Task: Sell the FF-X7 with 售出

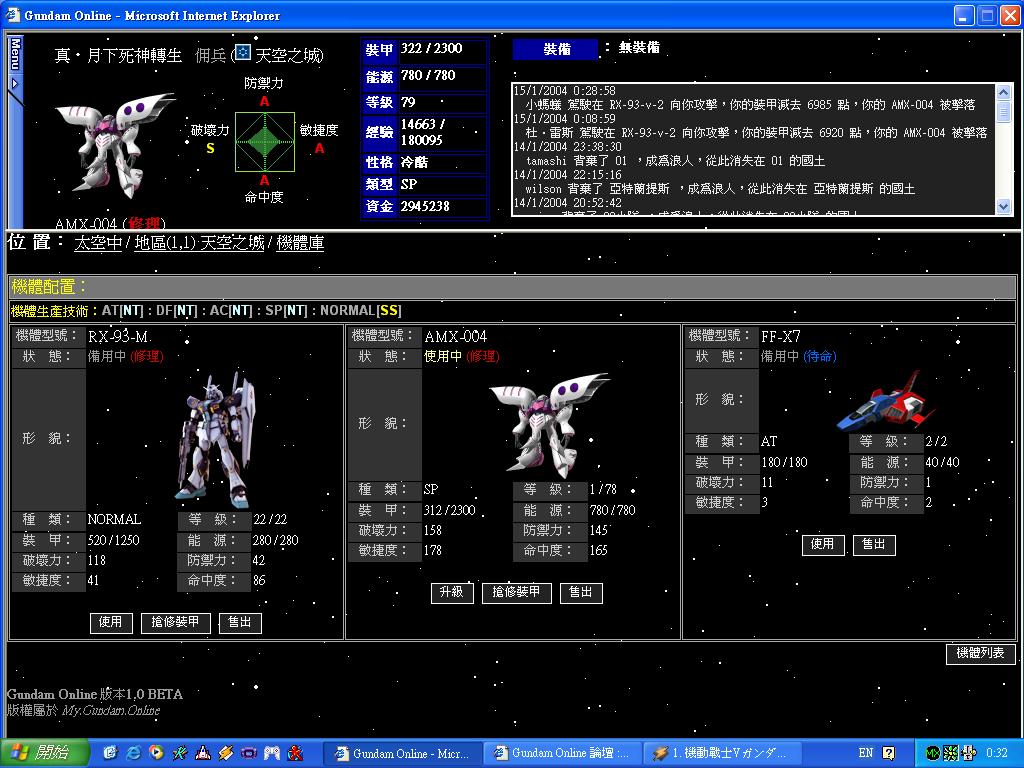Action: click(x=874, y=545)
